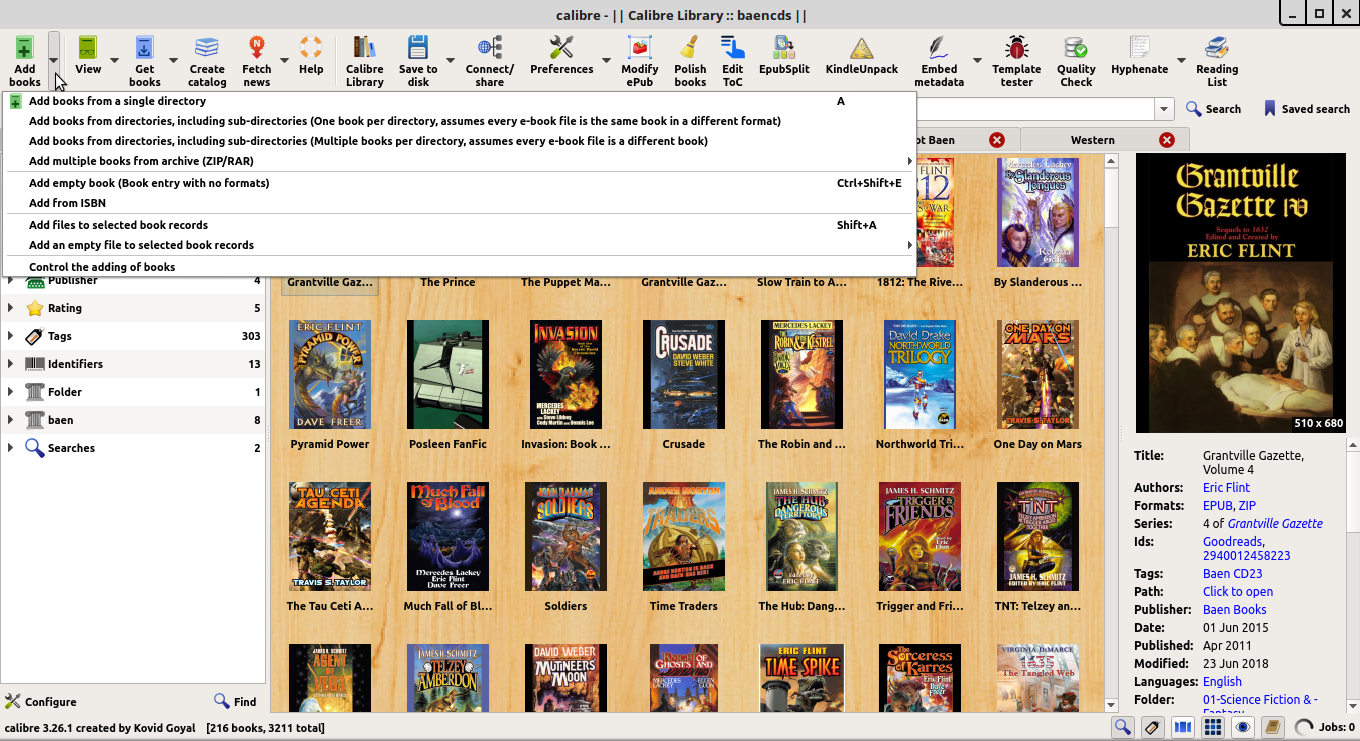This screenshot has height=741, width=1360.
Task: Choose Add multiple books from archive (ZIP/RAR)
Action: point(460,161)
